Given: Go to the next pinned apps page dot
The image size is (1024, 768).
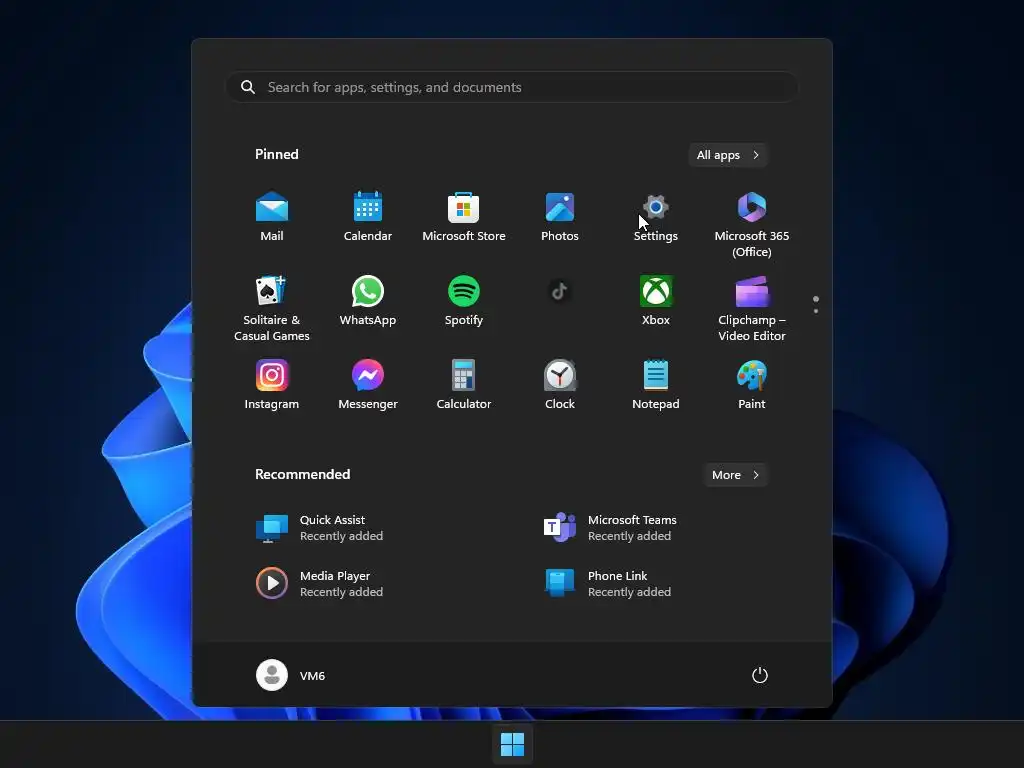Looking at the screenshot, I should pos(816,311).
